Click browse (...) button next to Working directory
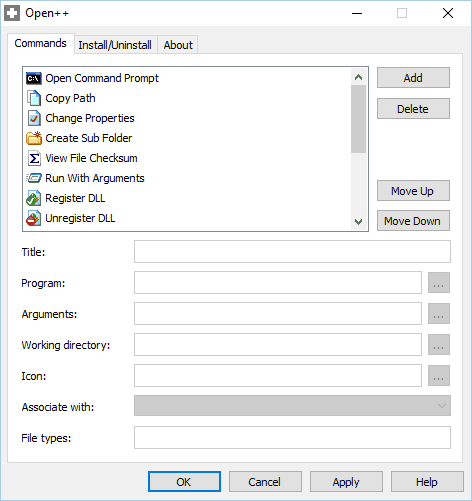The width and height of the screenshot is (472, 501). tap(439, 345)
